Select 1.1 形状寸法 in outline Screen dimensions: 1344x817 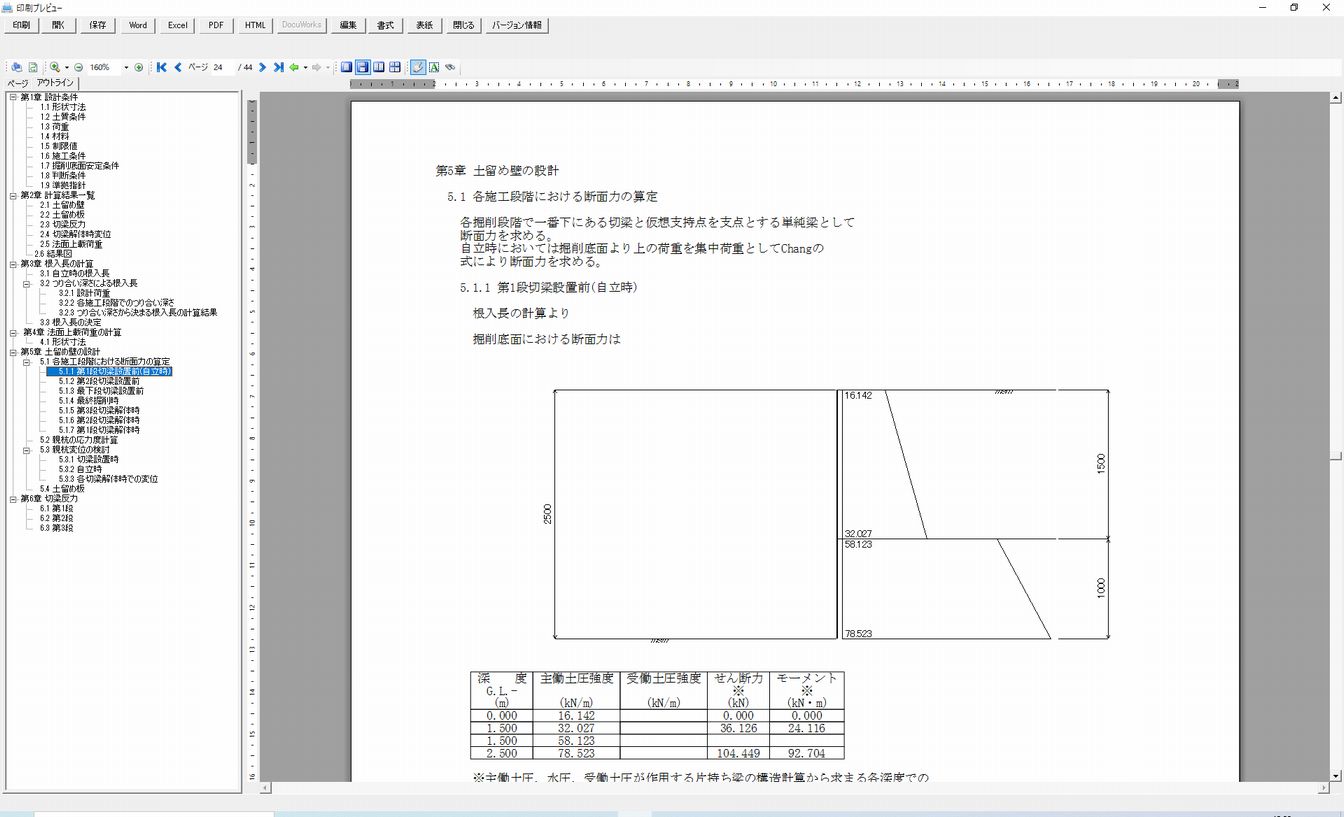tap(63, 107)
